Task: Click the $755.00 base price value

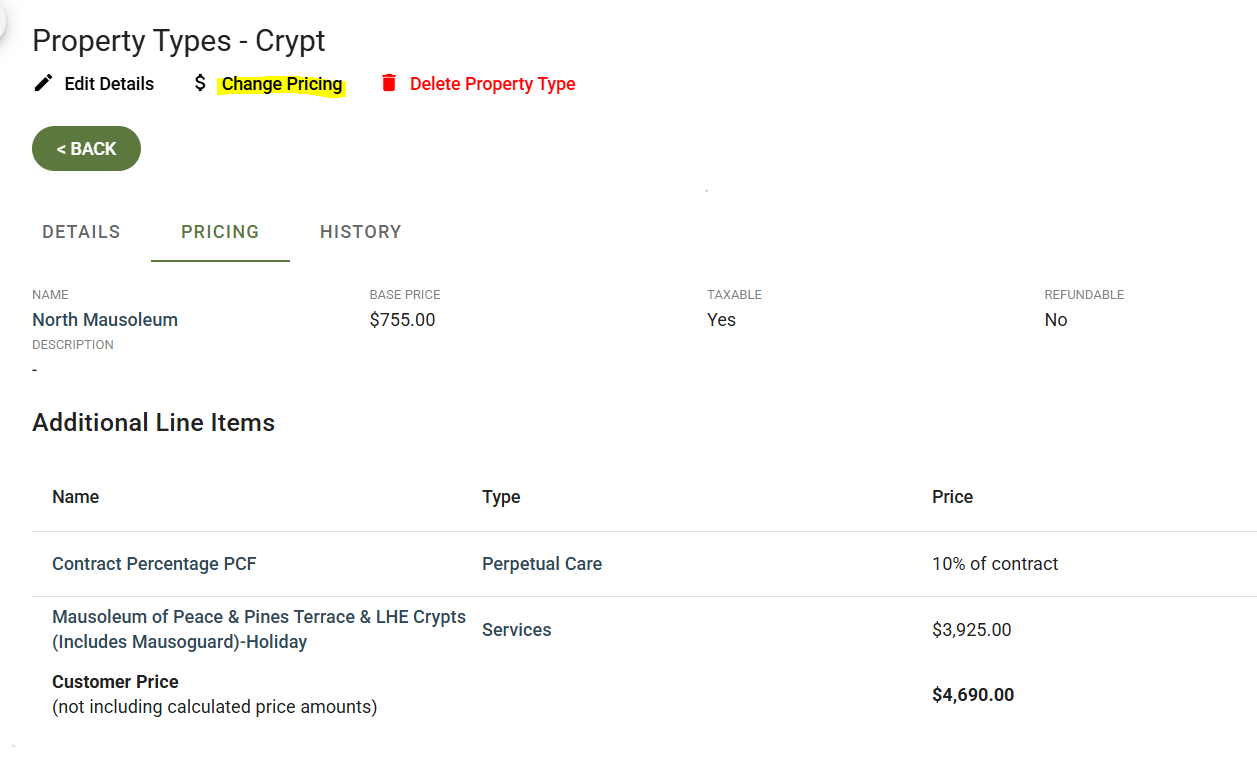Action: (x=402, y=320)
